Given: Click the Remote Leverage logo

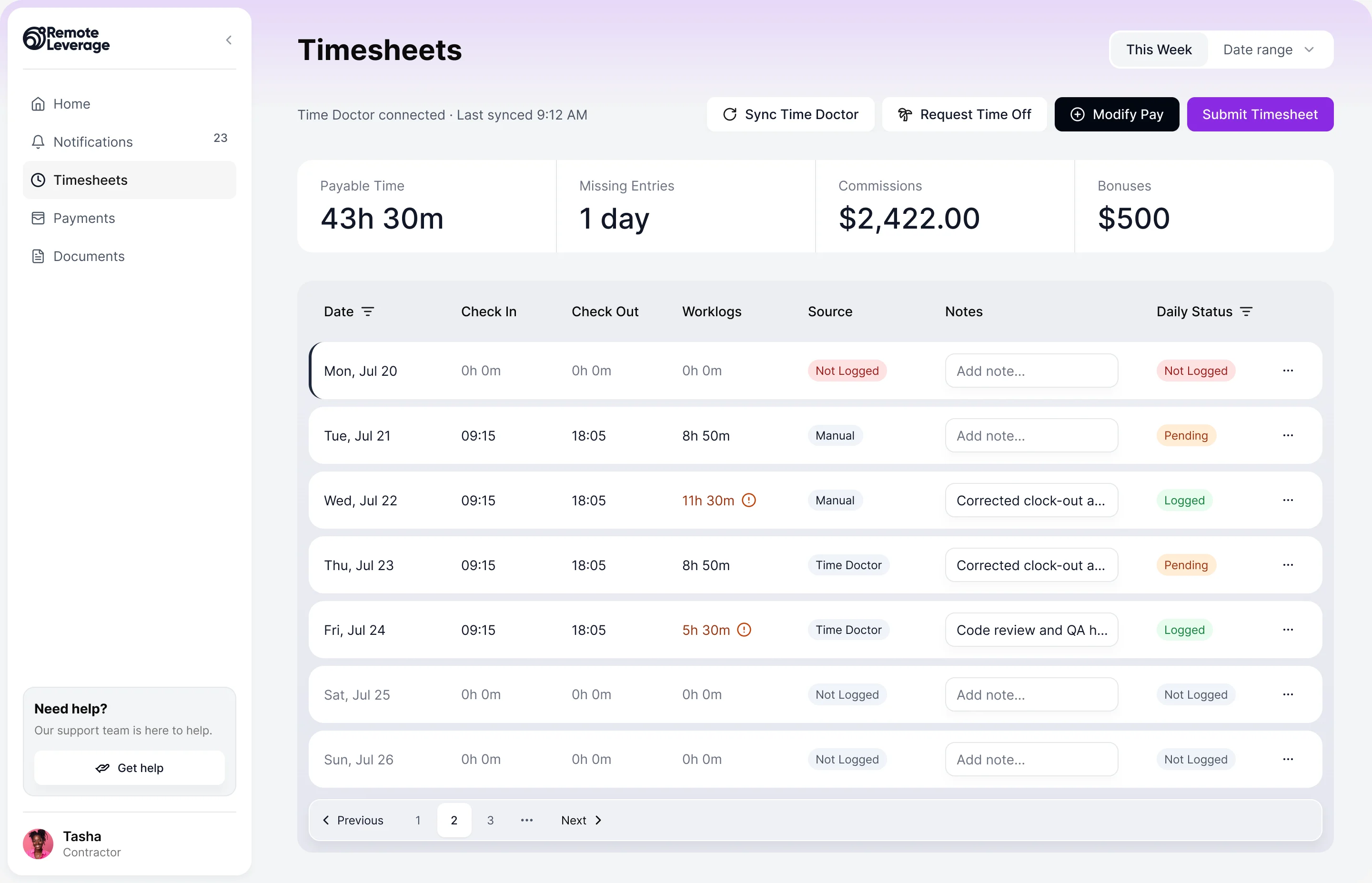Looking at the screenshot, I should pos(67,39).
